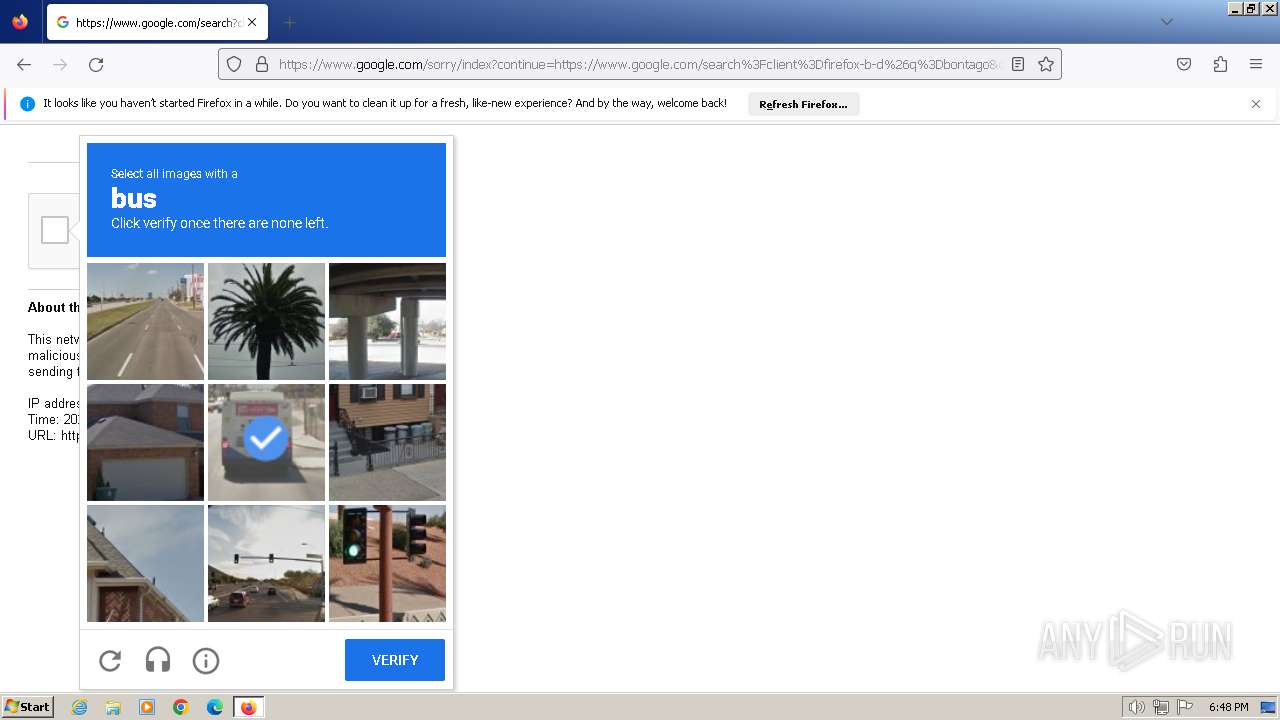Open network status tray icon
Screen dimensions: 1280x720
1161,707
